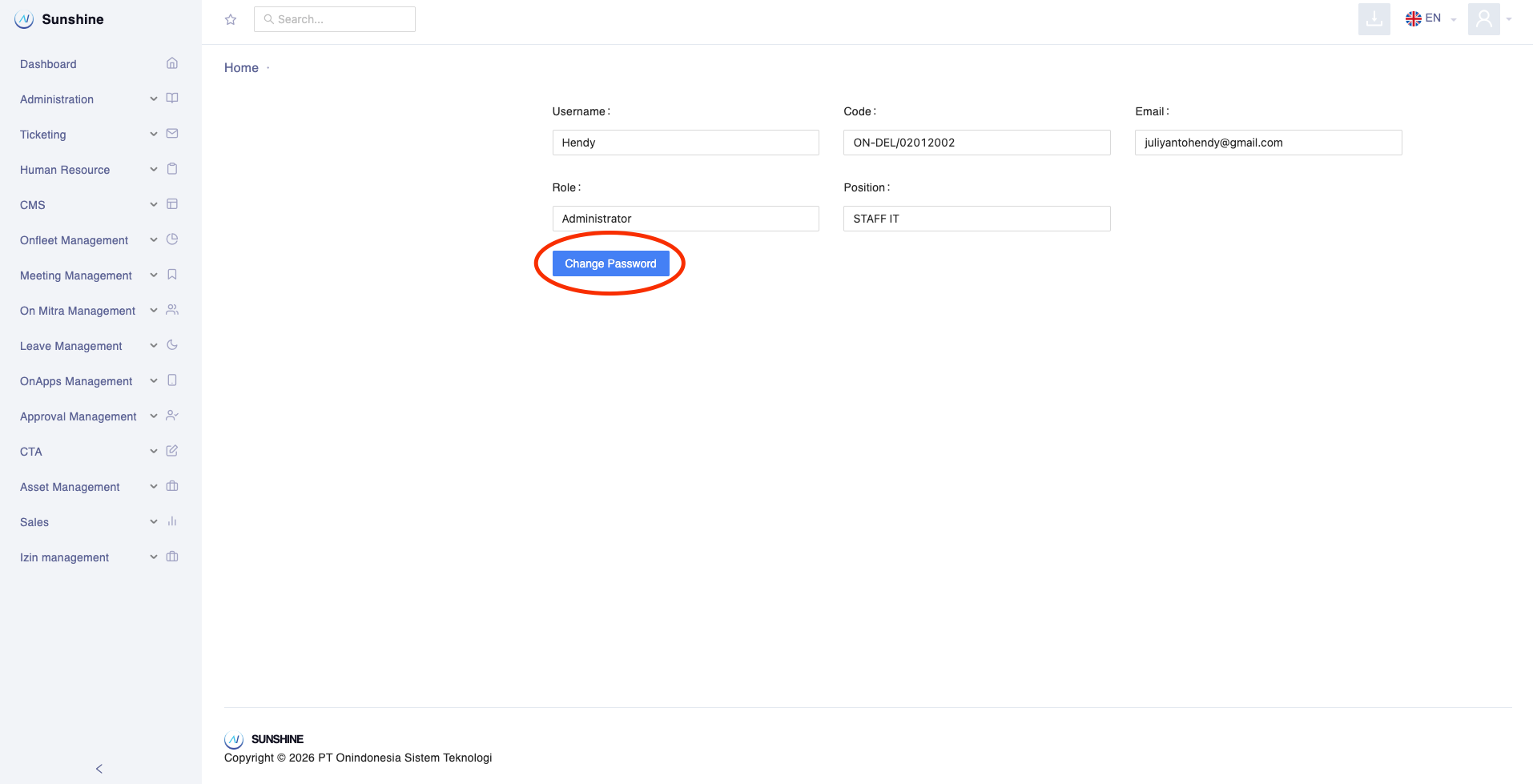Click the Leave Management moon icon
Screen dimensions: 1533x784
[171, 345]
